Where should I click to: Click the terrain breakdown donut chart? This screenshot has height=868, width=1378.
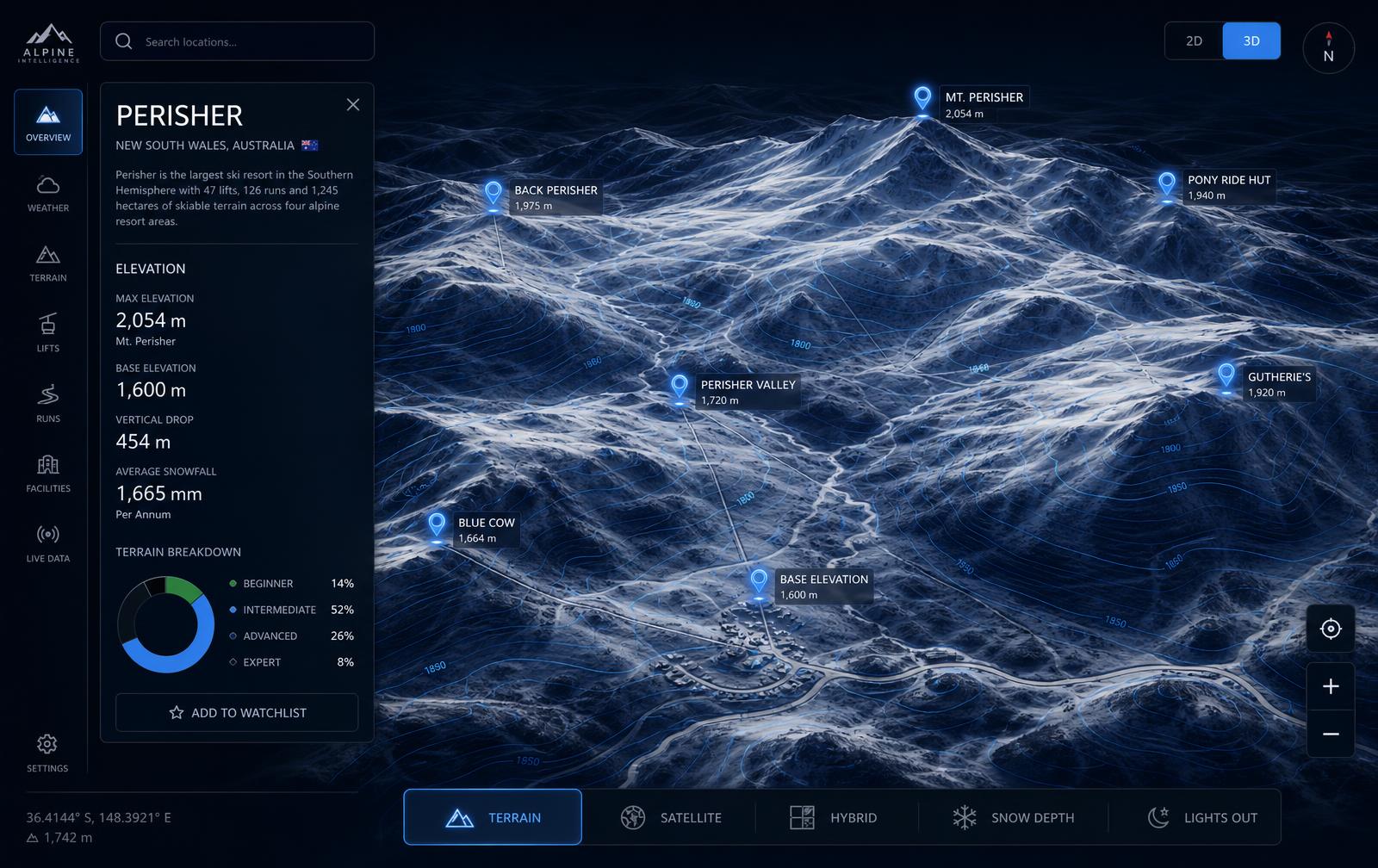tap(165, 624)
